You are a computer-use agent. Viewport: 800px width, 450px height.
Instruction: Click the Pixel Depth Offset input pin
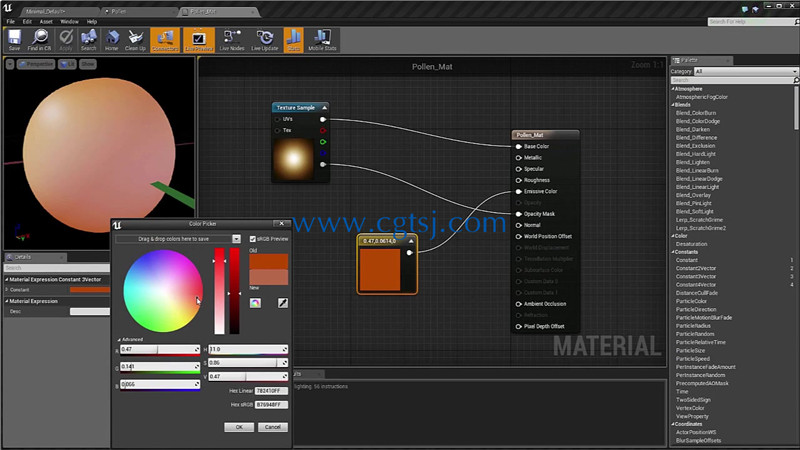(518, 327)
